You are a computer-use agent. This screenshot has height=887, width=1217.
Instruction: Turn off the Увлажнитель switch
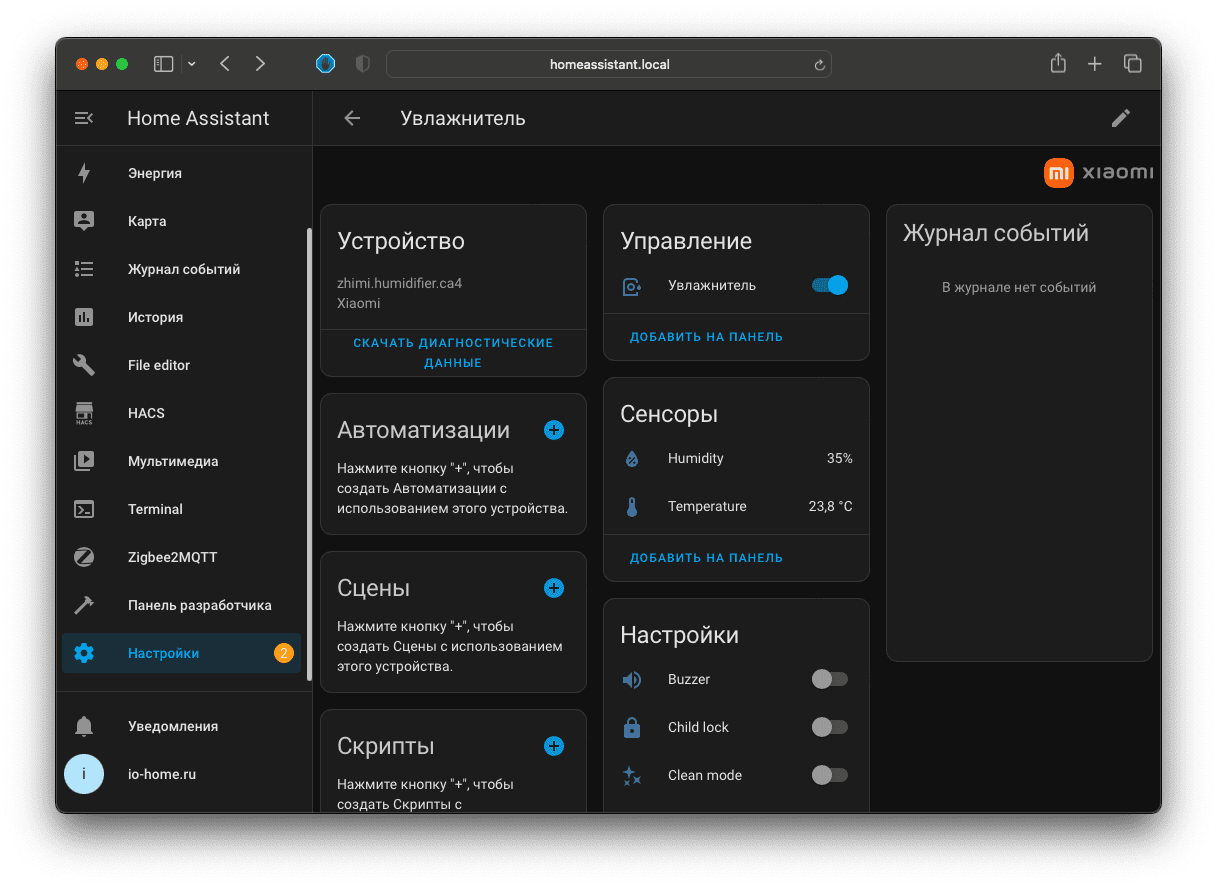830,285
